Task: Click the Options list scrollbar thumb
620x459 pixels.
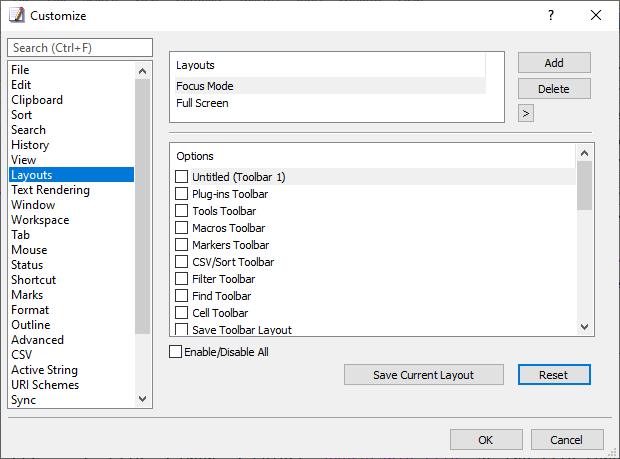Action: tap(584, 185)
